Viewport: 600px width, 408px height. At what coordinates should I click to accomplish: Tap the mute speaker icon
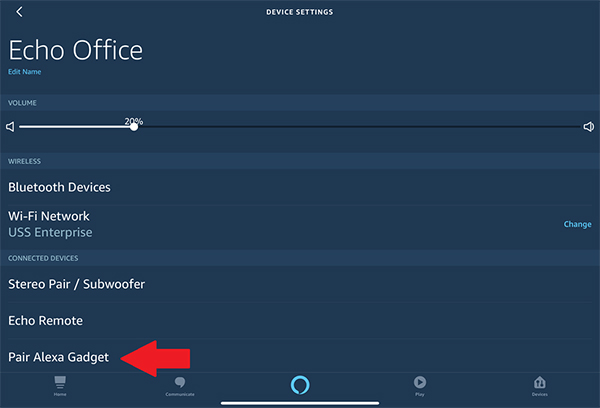point(10,127)
